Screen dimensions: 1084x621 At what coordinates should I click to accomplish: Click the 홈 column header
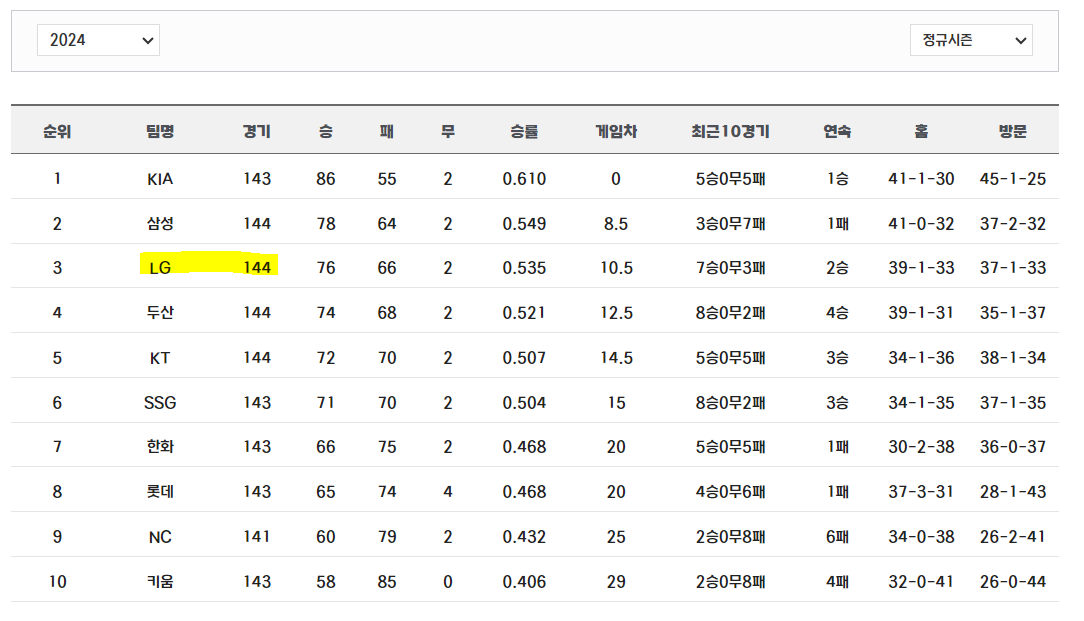point(921,131)
